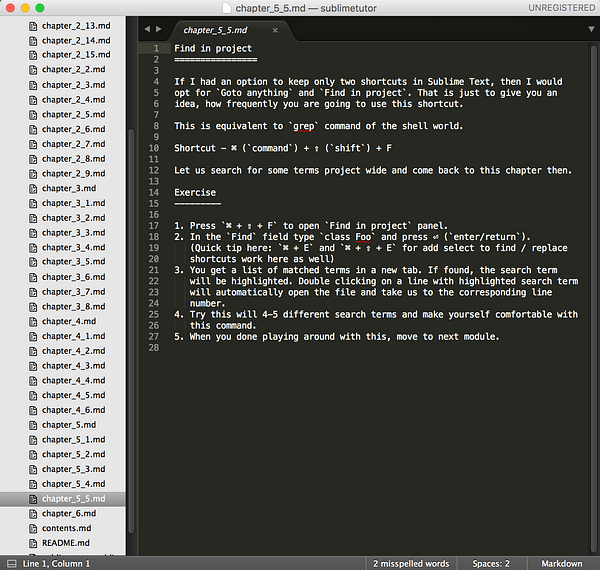Open the tab list dropdown arrow
600x570 pixels.
coord(591,29)
